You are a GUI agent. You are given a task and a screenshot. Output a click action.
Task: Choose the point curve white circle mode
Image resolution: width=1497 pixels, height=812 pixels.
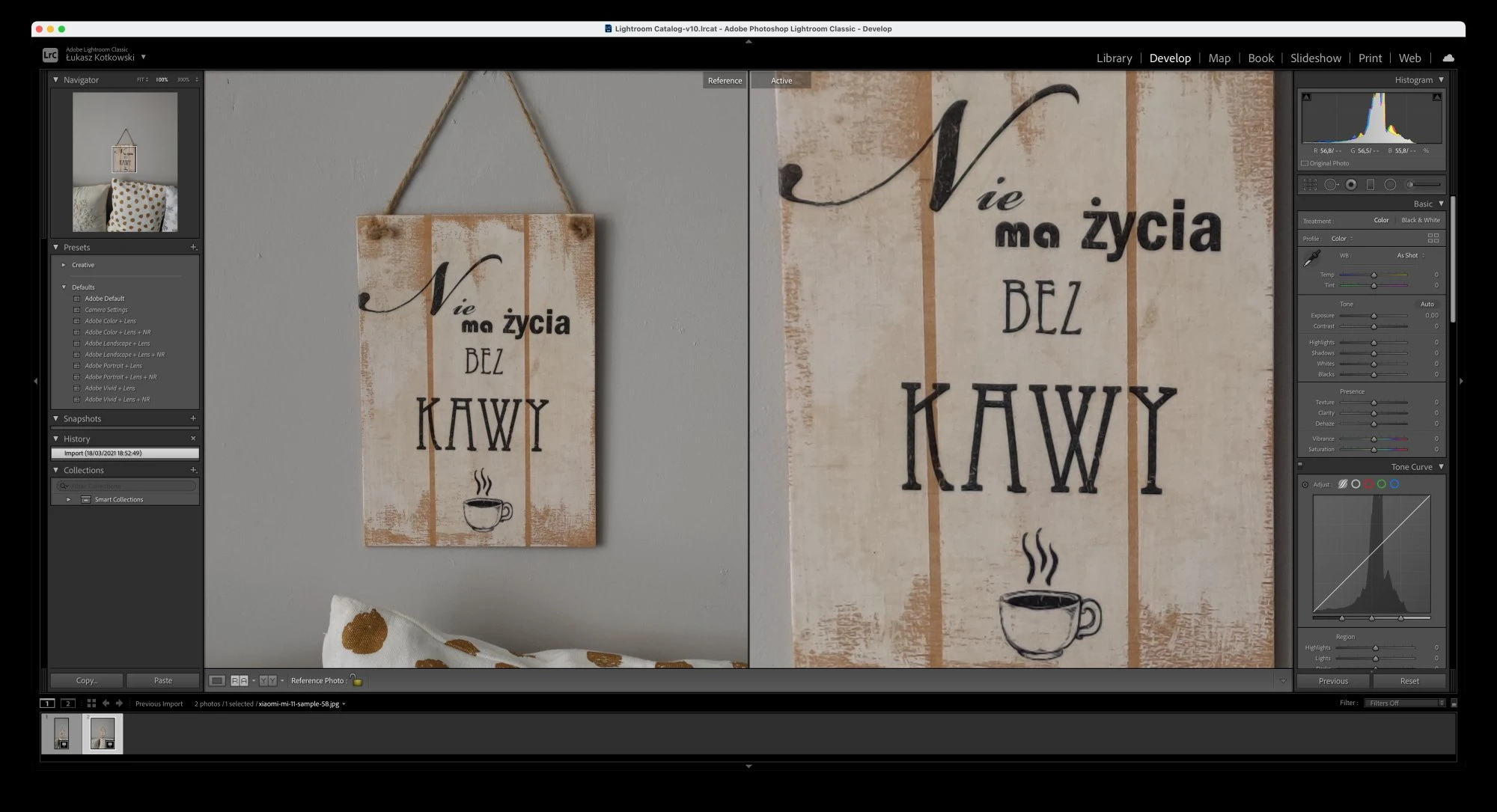1356,484
